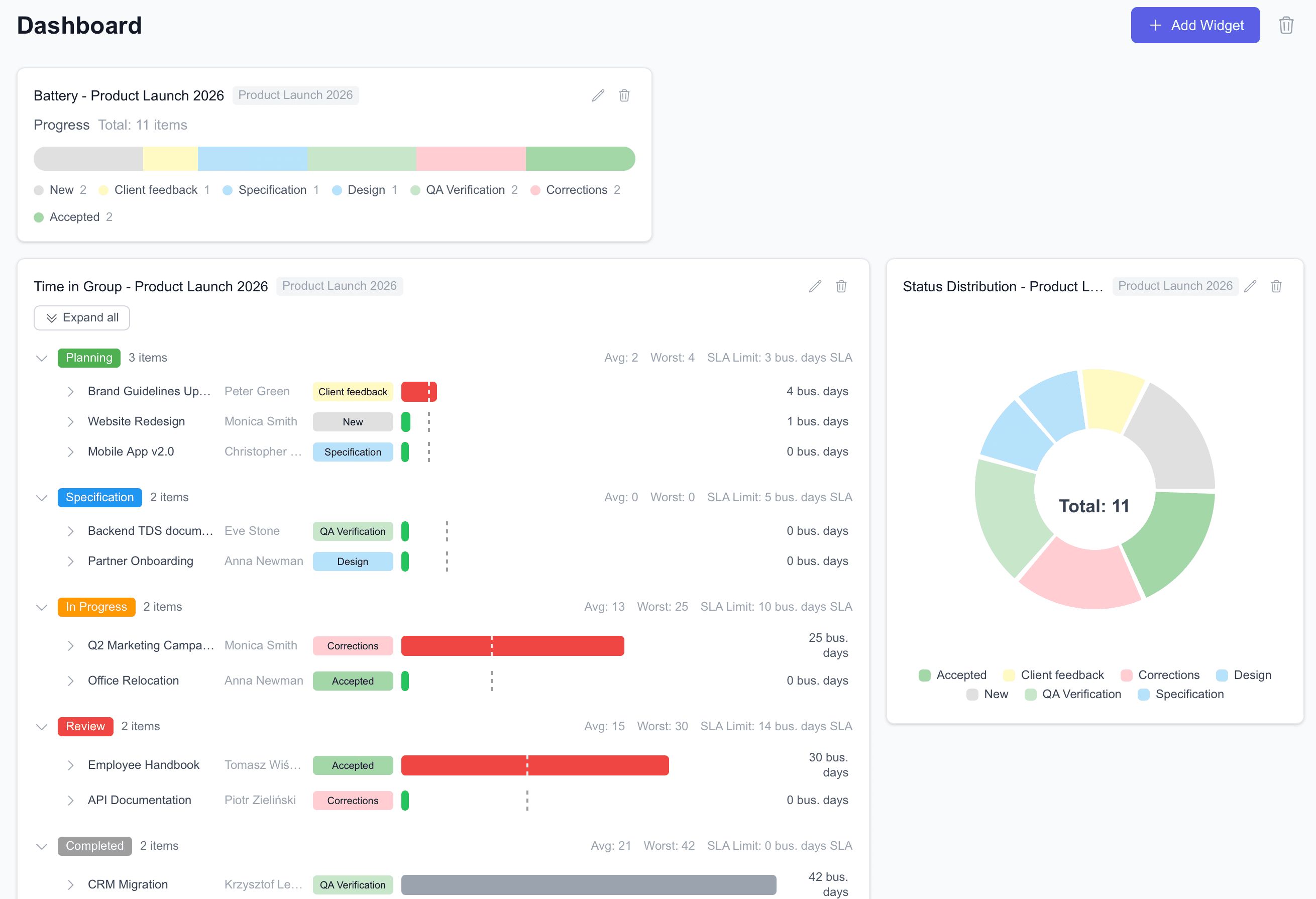Delete the Status Distribution widget
Viewport: 1316px width, 899px height.
[1276, 286]
